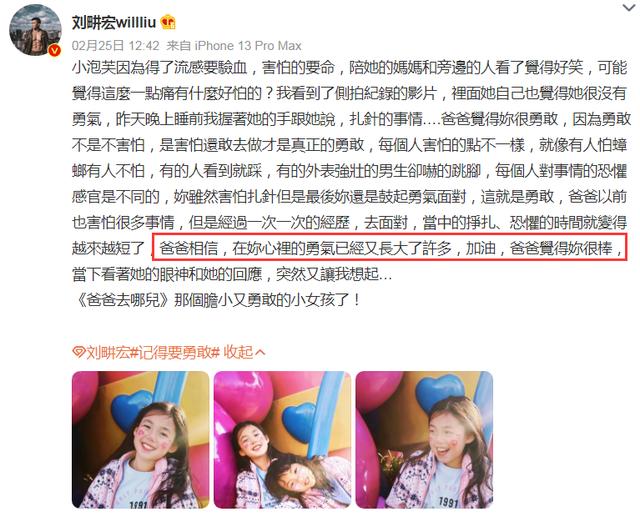
Task: Click the red-highlighted sentence 爸爸相信
Action: click(x=390, y=247)
